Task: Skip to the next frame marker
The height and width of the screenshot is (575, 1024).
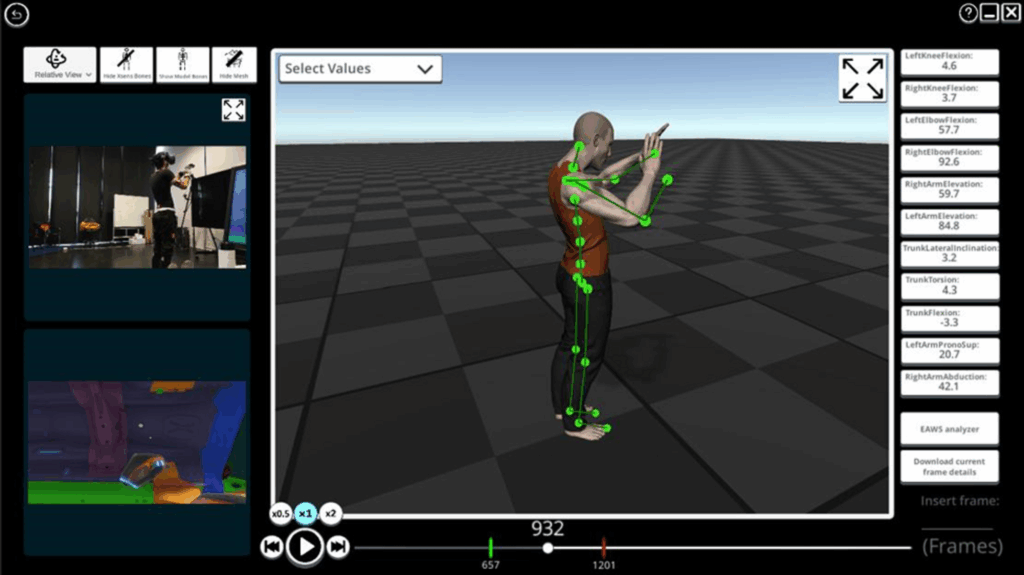Action: coord(338,546)
